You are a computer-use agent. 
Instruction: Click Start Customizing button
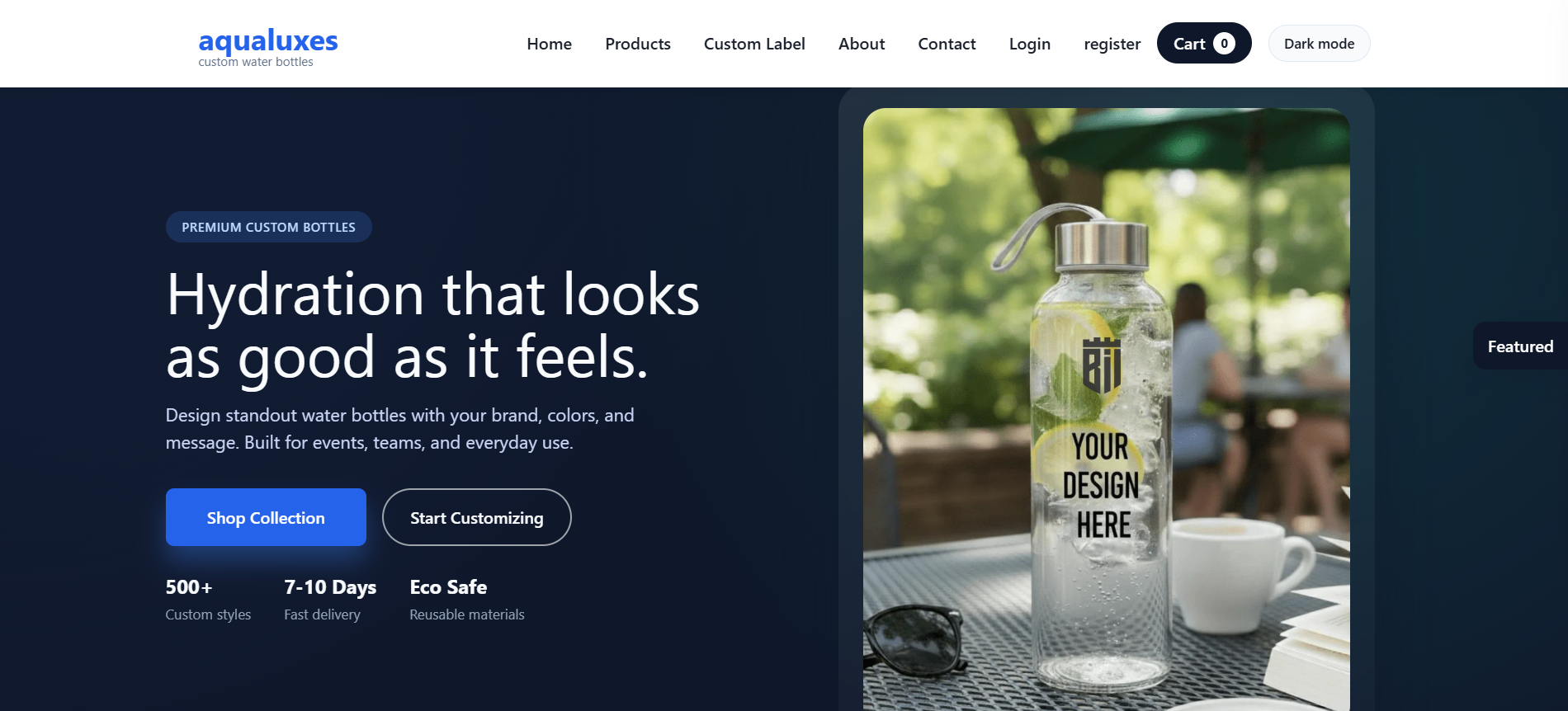(476, 517)
